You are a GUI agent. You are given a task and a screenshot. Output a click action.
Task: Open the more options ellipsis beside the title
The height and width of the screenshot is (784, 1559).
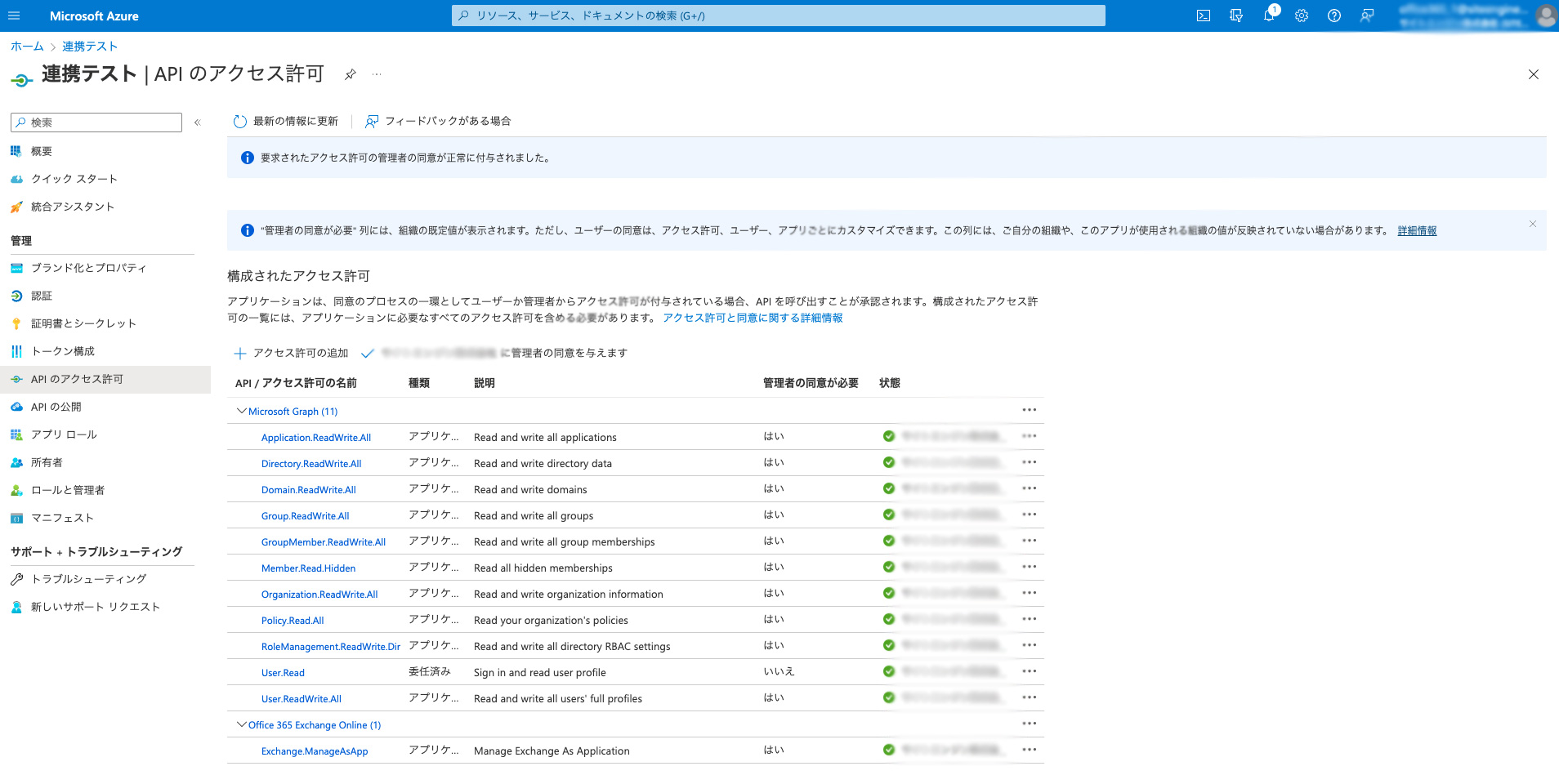pos(377,74)
